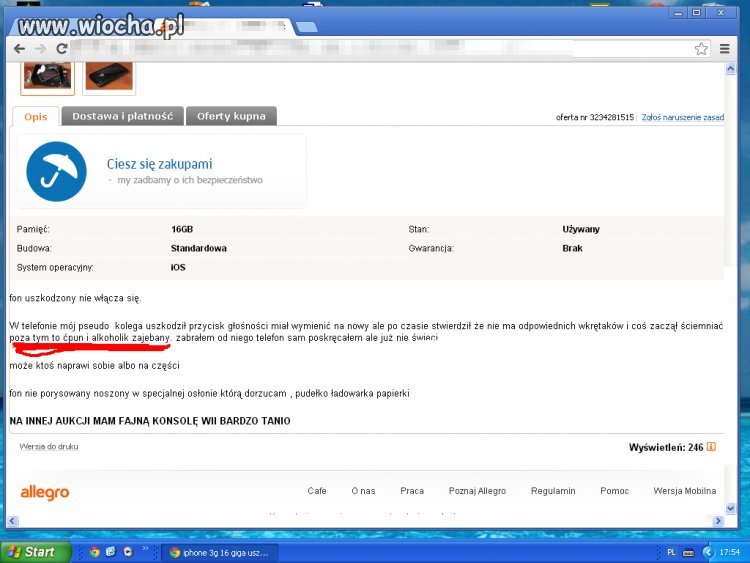Click the blue umbrella safety icon
Screen dimensions: 750x563
point(56,171)
